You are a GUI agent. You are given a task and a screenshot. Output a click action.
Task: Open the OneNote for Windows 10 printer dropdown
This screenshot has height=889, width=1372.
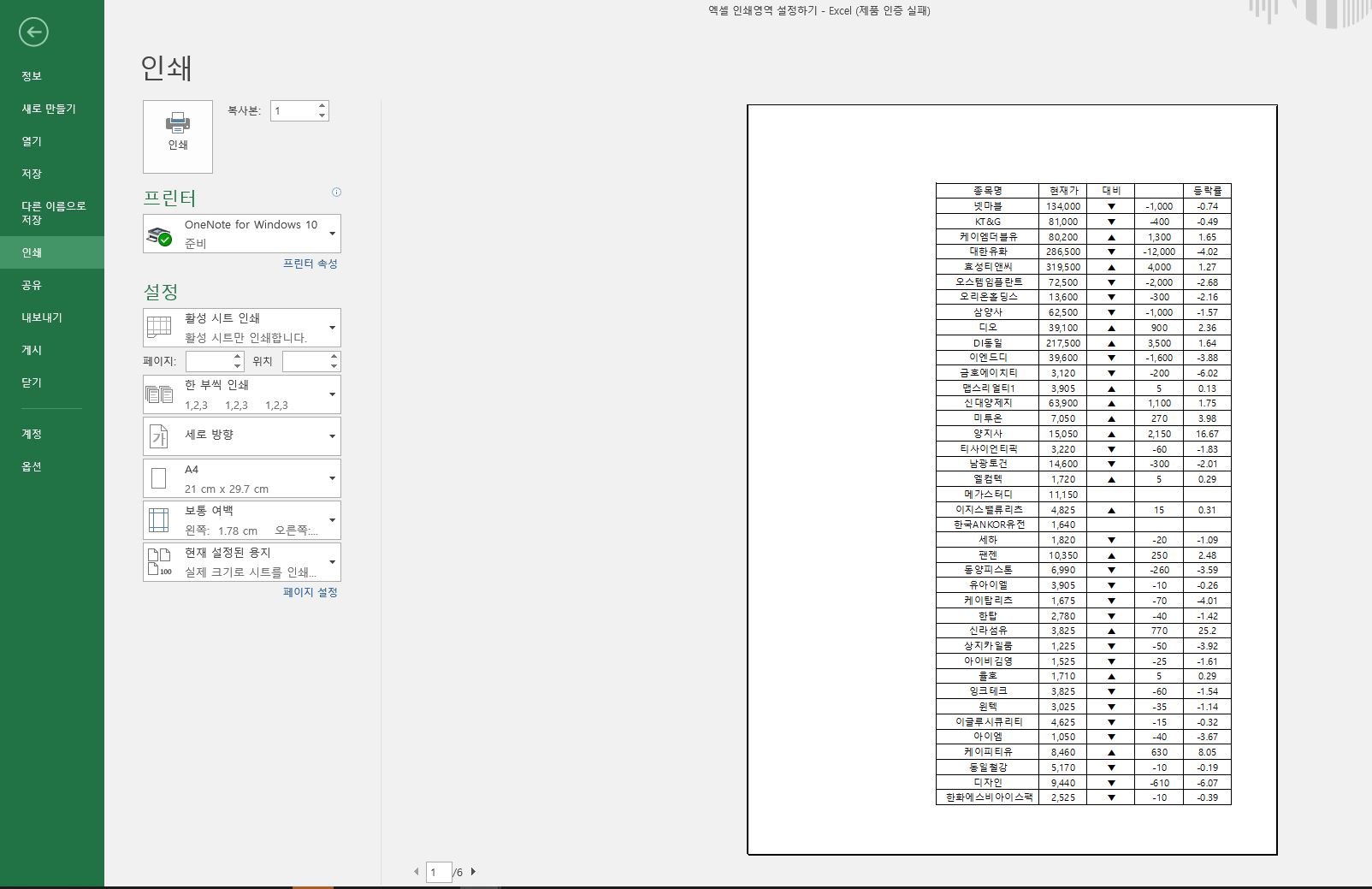pos(242,234)
